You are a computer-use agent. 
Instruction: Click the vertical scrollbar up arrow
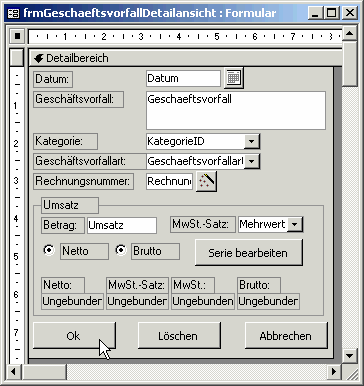tap(350, 34)
